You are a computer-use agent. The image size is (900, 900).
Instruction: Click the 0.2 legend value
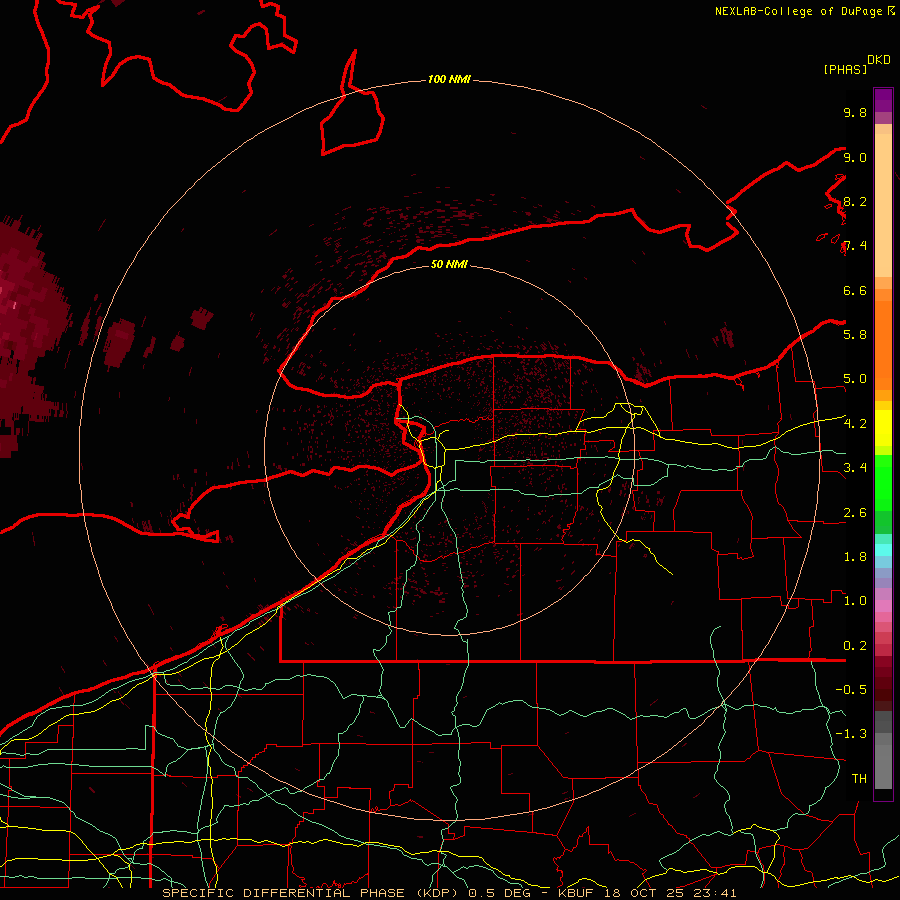[855, 646]
